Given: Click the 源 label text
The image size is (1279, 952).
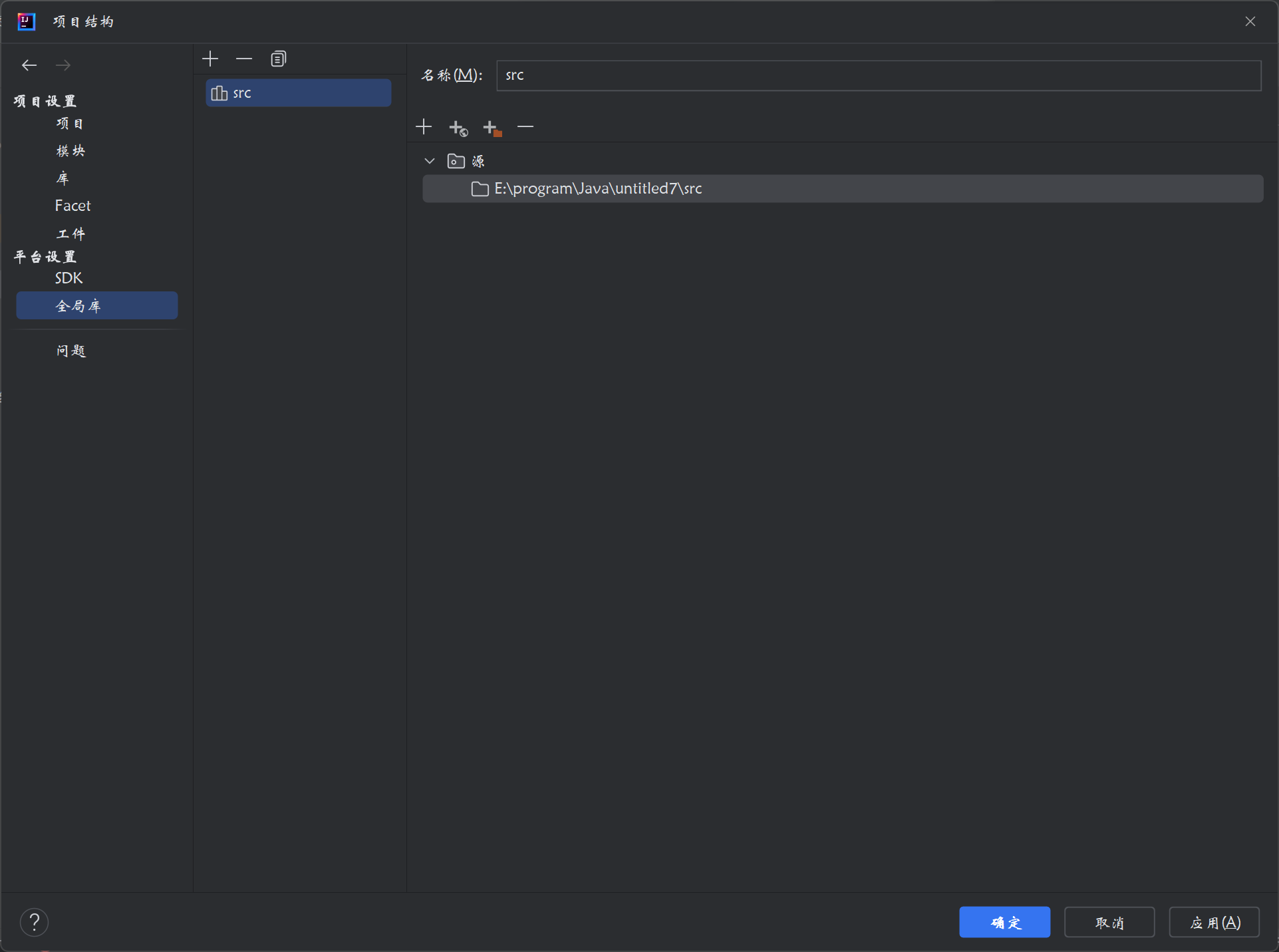Looking at the screenshot, I should pyautogui.click(x=478, y=162).
